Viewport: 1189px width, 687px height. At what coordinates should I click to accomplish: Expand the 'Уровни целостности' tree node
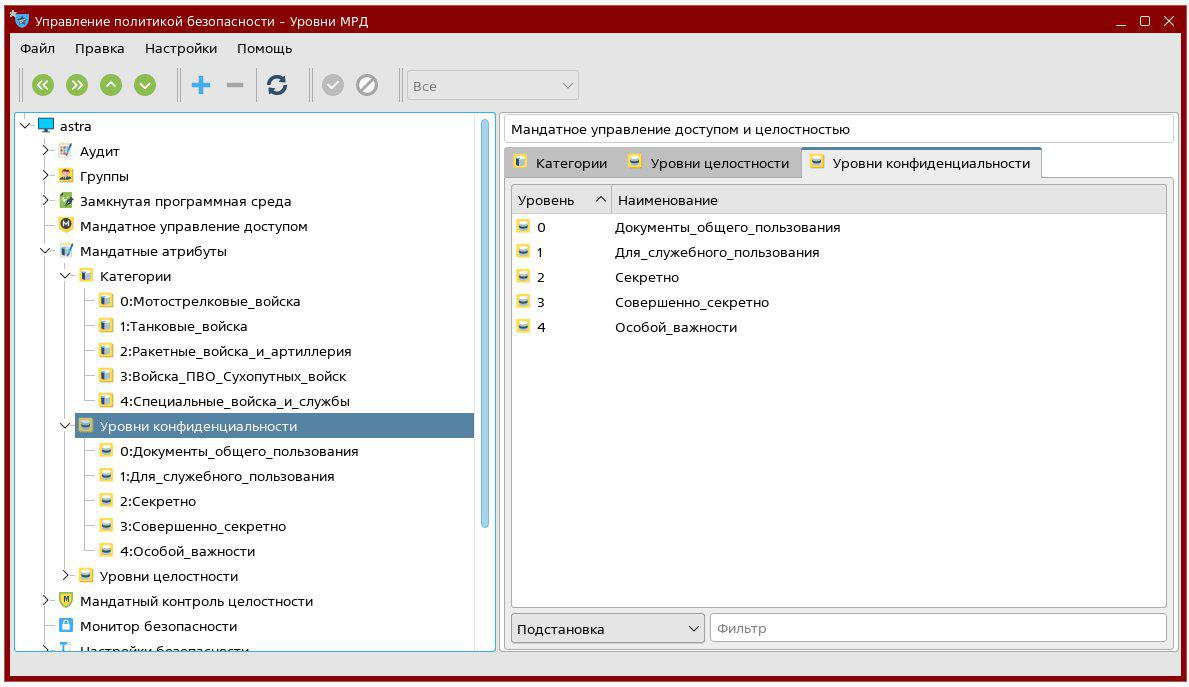point(66,576)
